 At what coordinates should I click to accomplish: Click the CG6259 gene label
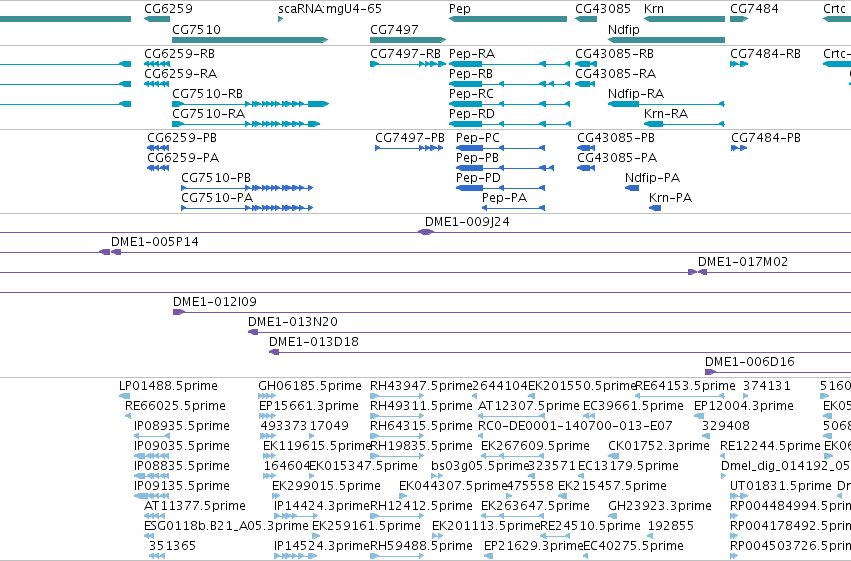point(168,9)
